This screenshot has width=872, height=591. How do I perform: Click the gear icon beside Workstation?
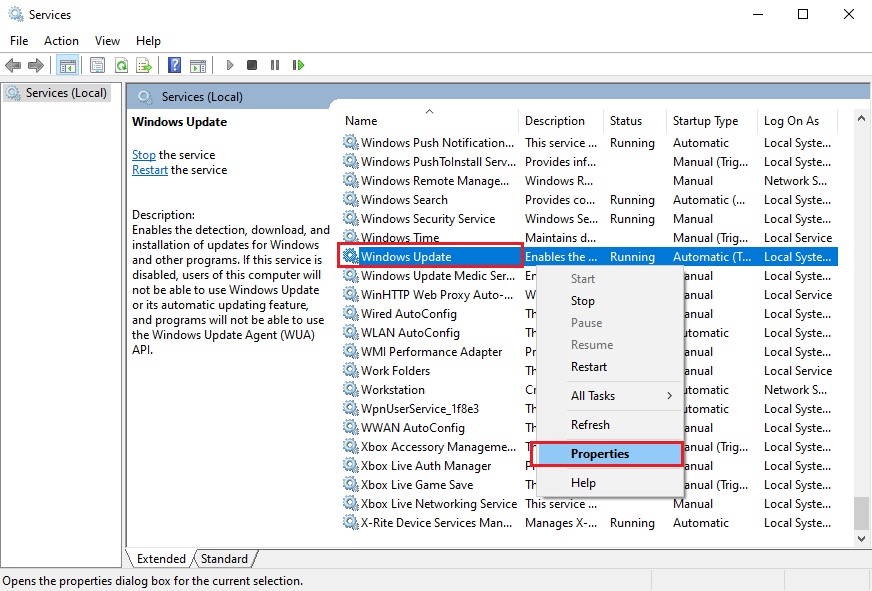[350, 389]
